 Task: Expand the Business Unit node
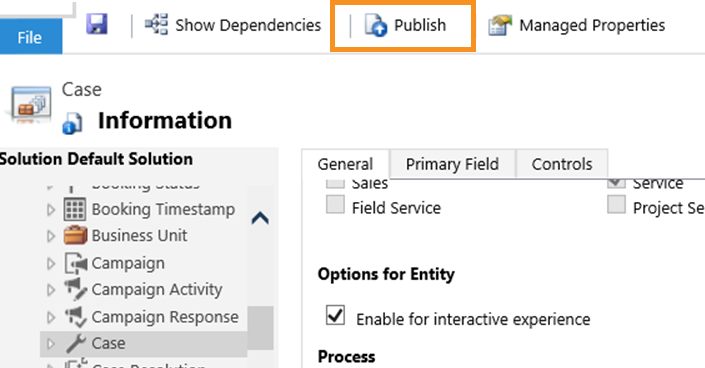[x=51, y=236]
